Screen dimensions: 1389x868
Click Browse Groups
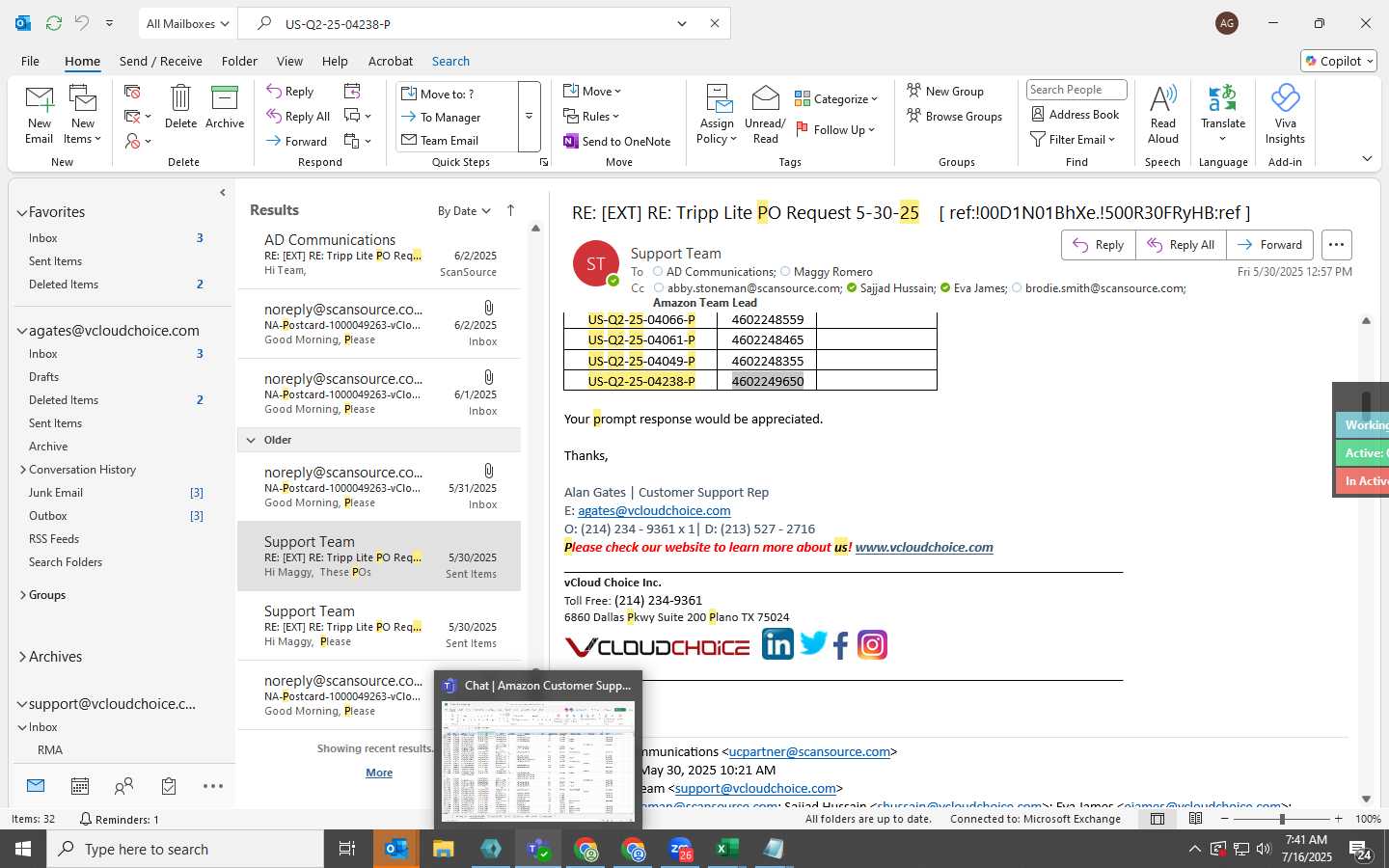(x=955, y=117)
